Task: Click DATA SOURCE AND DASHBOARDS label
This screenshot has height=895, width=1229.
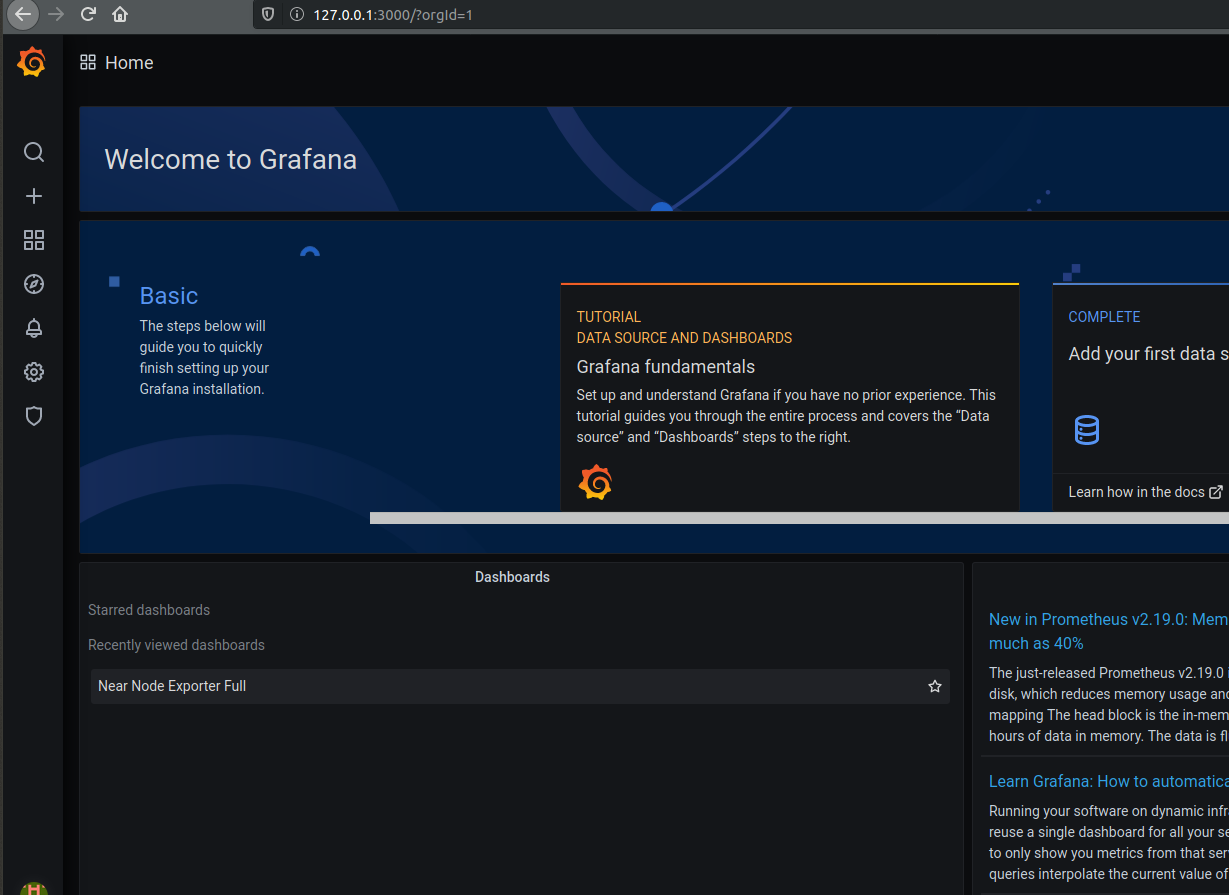Action: click(x=684, y=338)
